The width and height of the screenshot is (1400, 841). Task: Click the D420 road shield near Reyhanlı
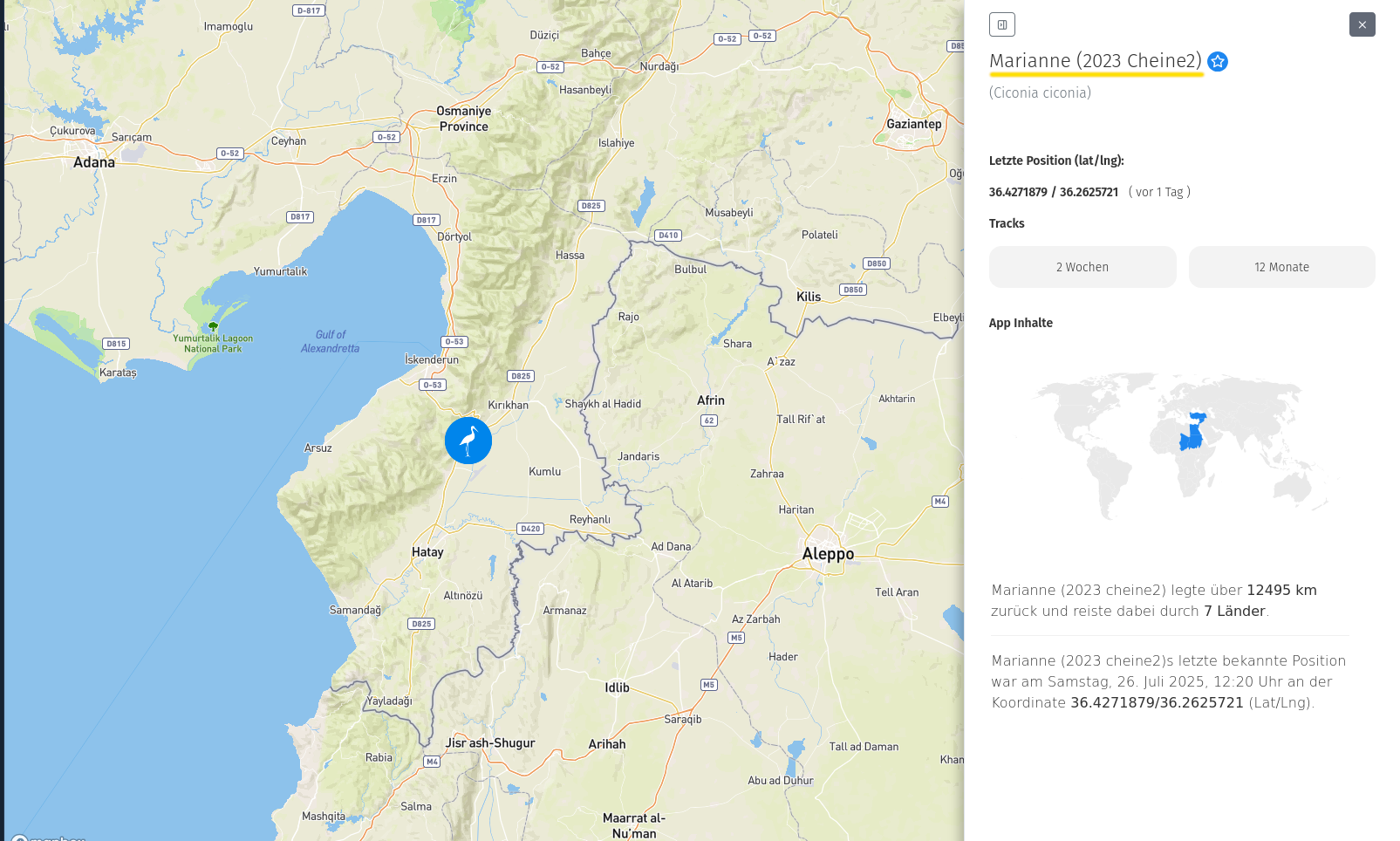[x=530, y=529]
